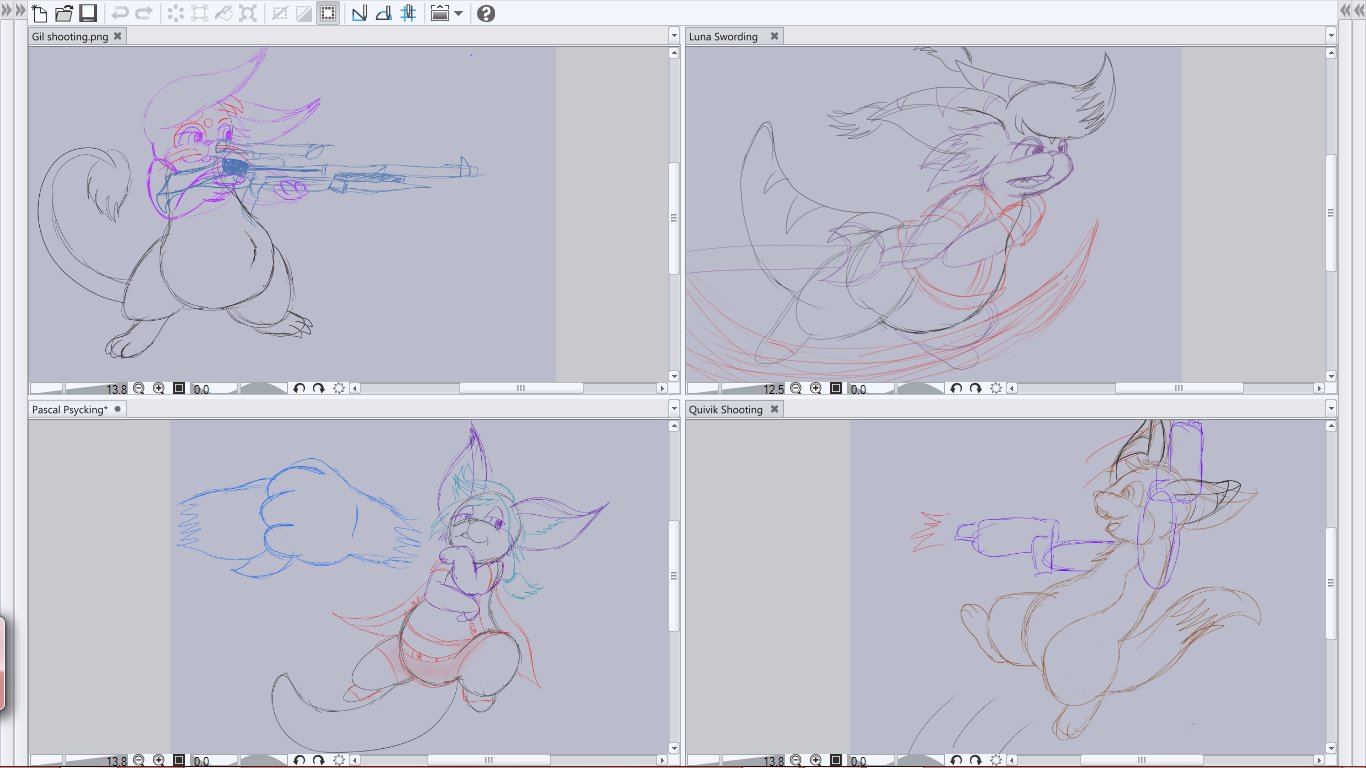
Task: Toggle Snap to Special Ruler
Action: coord(384,13)
